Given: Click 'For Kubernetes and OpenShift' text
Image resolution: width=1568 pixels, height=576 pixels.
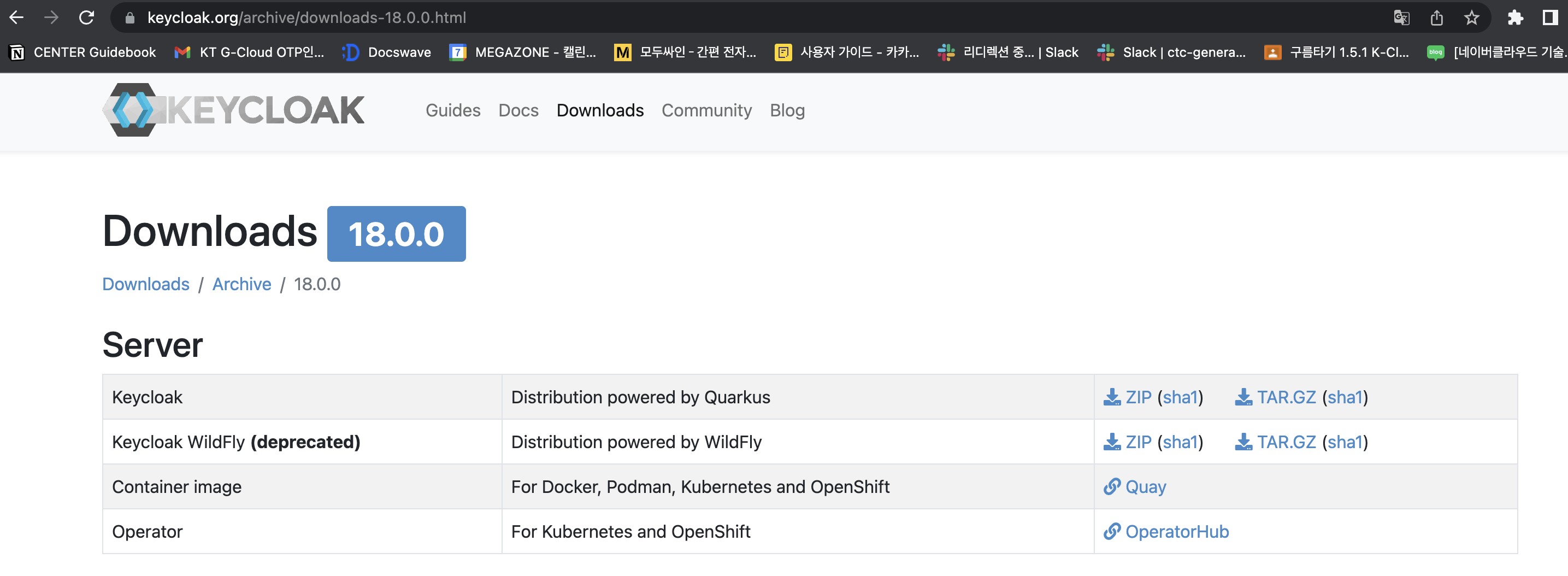Looking at the screenshot, I should coord(630,532).
